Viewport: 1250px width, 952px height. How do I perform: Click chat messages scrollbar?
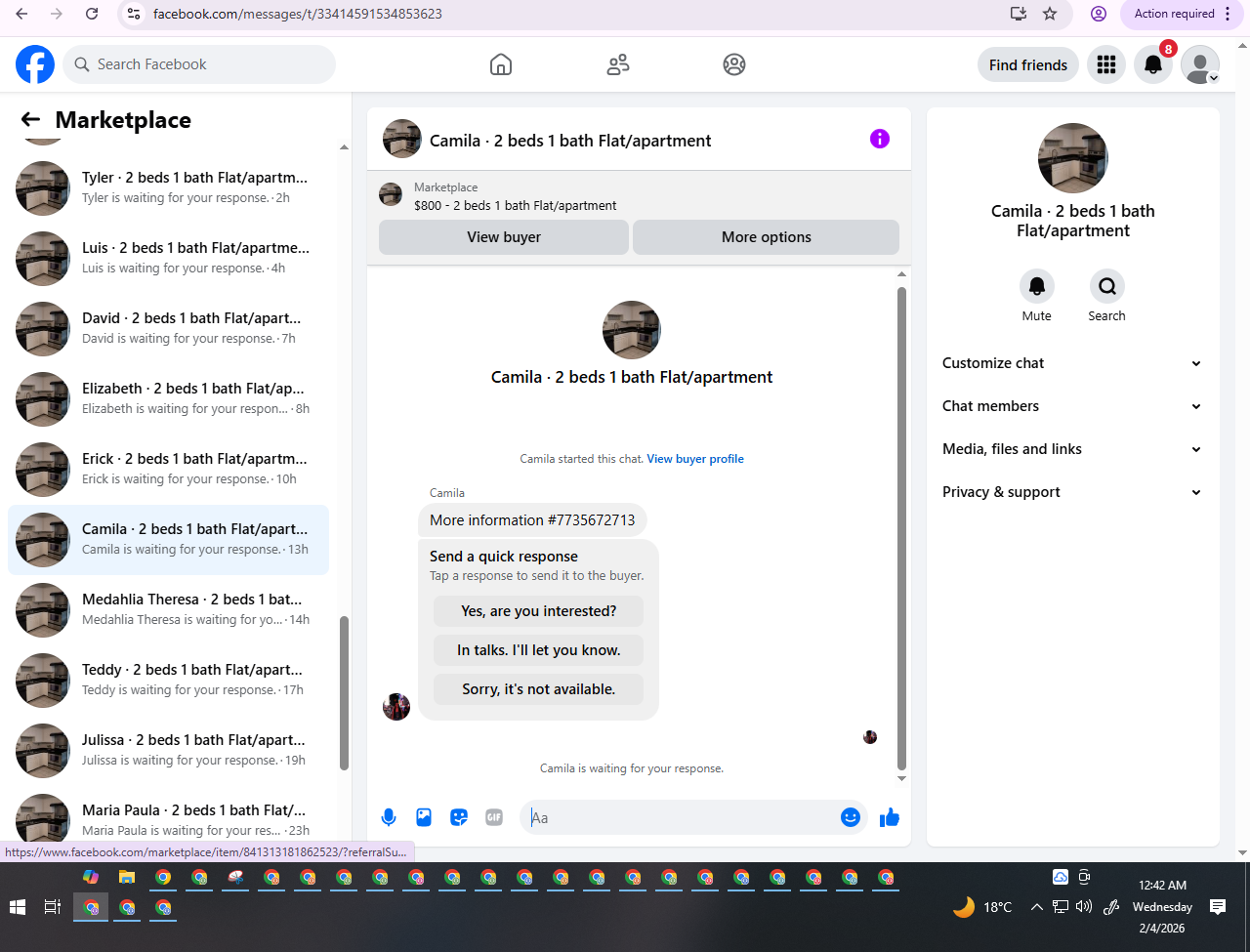[901, 527]
